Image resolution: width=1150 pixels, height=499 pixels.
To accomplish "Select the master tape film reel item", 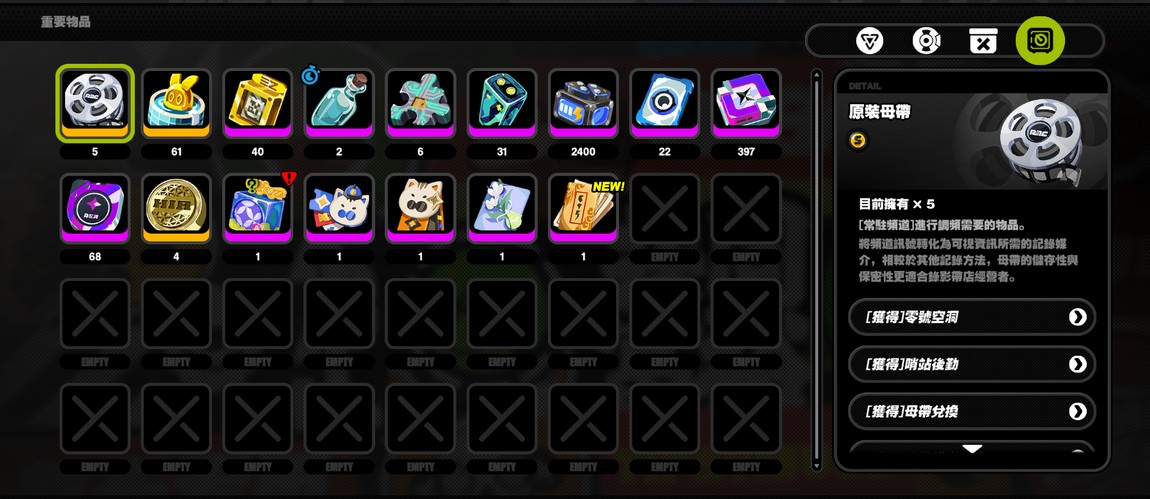I will 95,103.
